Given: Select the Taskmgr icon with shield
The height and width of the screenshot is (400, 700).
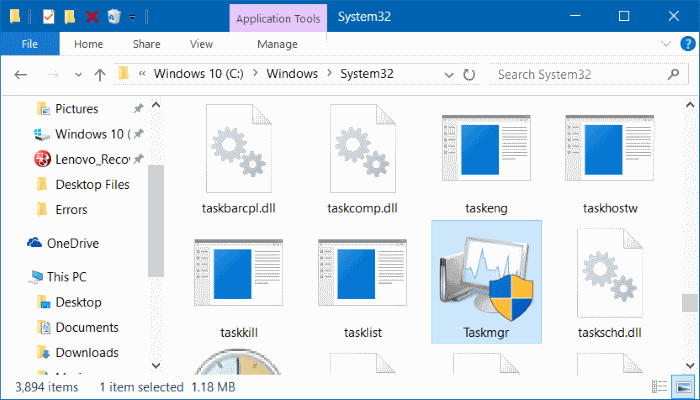Looking at the screenshot, I should pos(486,277).
